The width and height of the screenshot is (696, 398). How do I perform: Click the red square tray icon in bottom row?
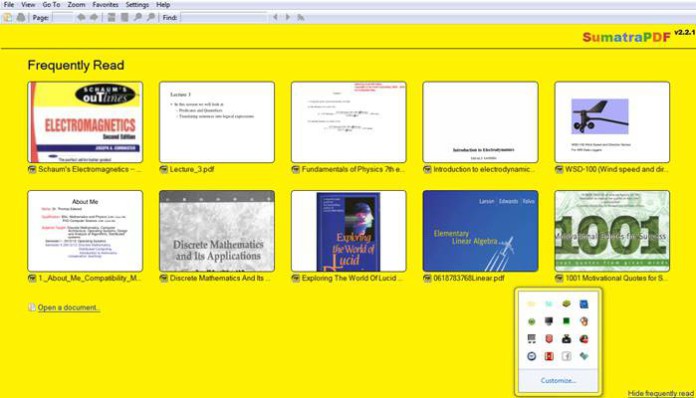(x=549, y=356)
